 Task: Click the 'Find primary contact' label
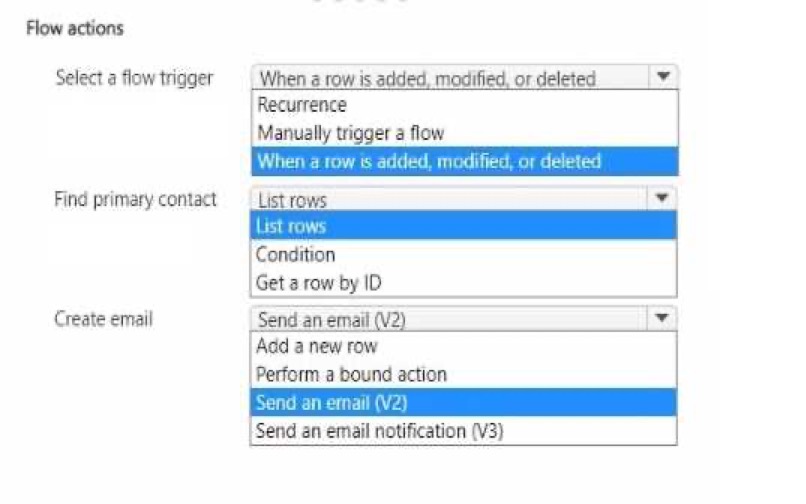coord(136,200)
